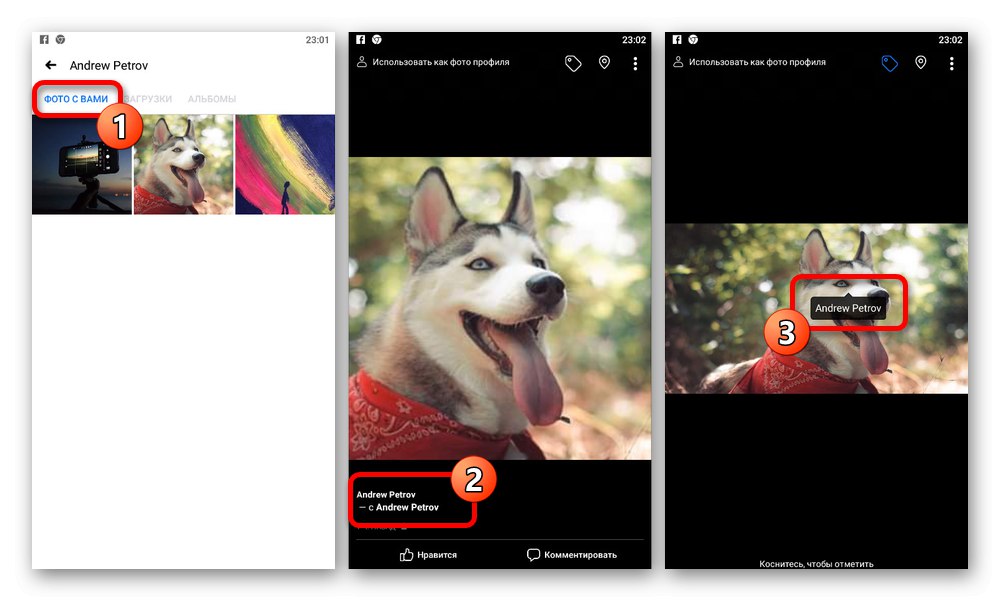Tap the white tag icon in the middle screen
Screen dimensions: 1000x601
click(573, 63)
